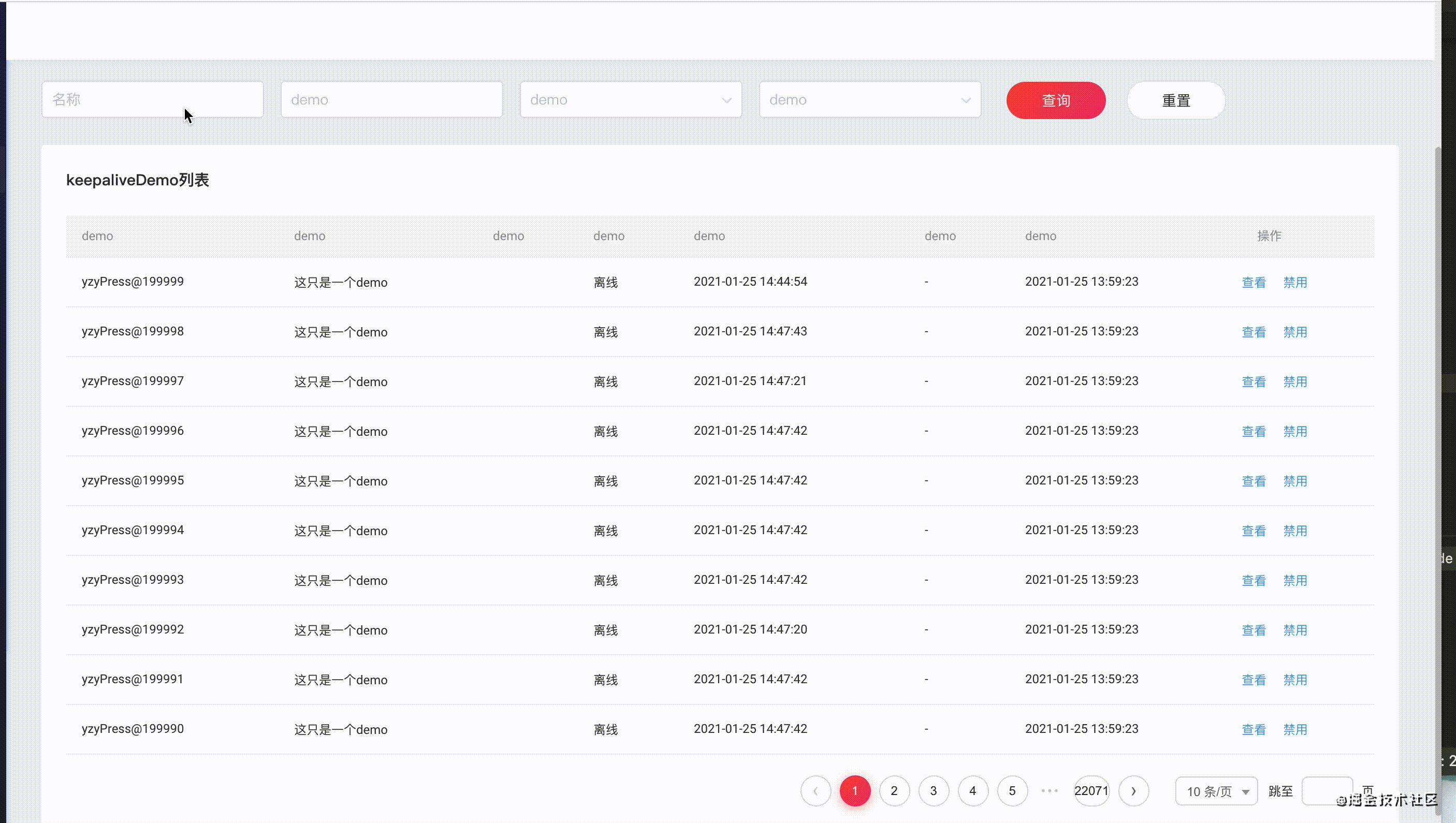Click 禁用 for yzyPress@199992

(1295, 630)
